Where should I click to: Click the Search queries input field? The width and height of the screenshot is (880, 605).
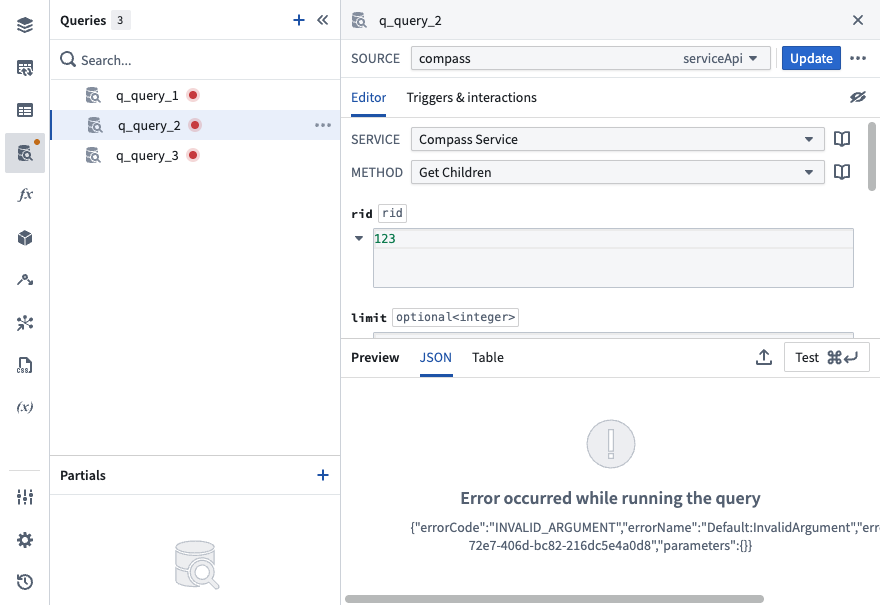pyautogui.click(x=195, y=60)
